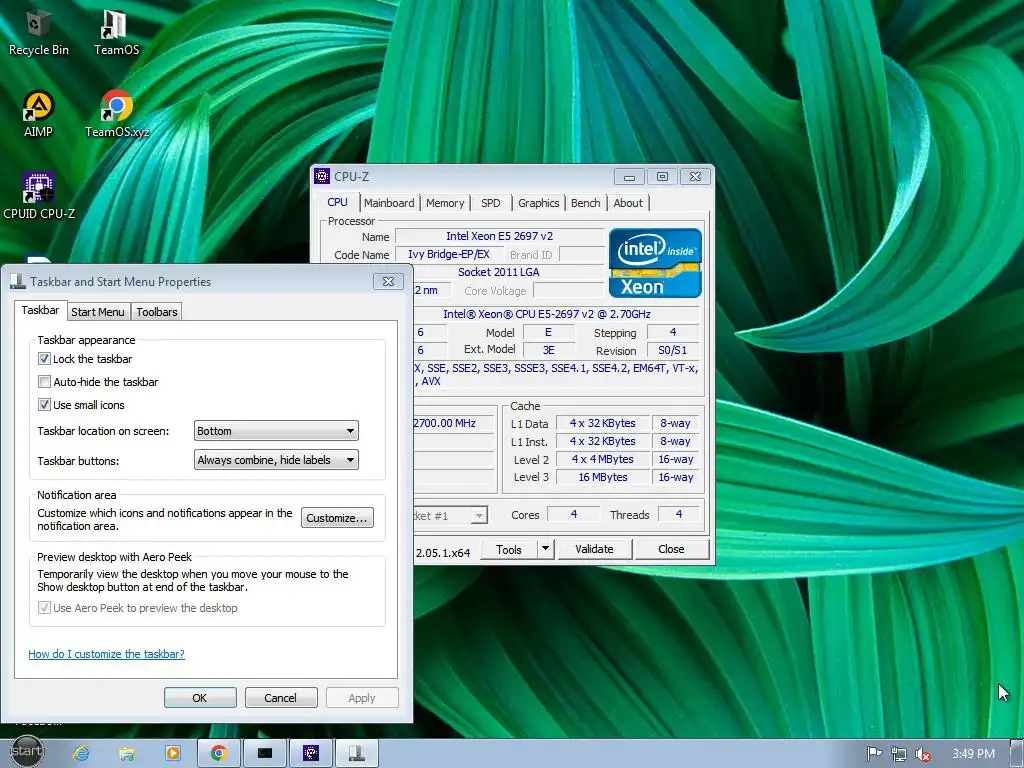Uncheck Use small icons
Image resolution: width=1024 pixels, height=768 pixels.
pyautogui.click(x=44, y=404)
